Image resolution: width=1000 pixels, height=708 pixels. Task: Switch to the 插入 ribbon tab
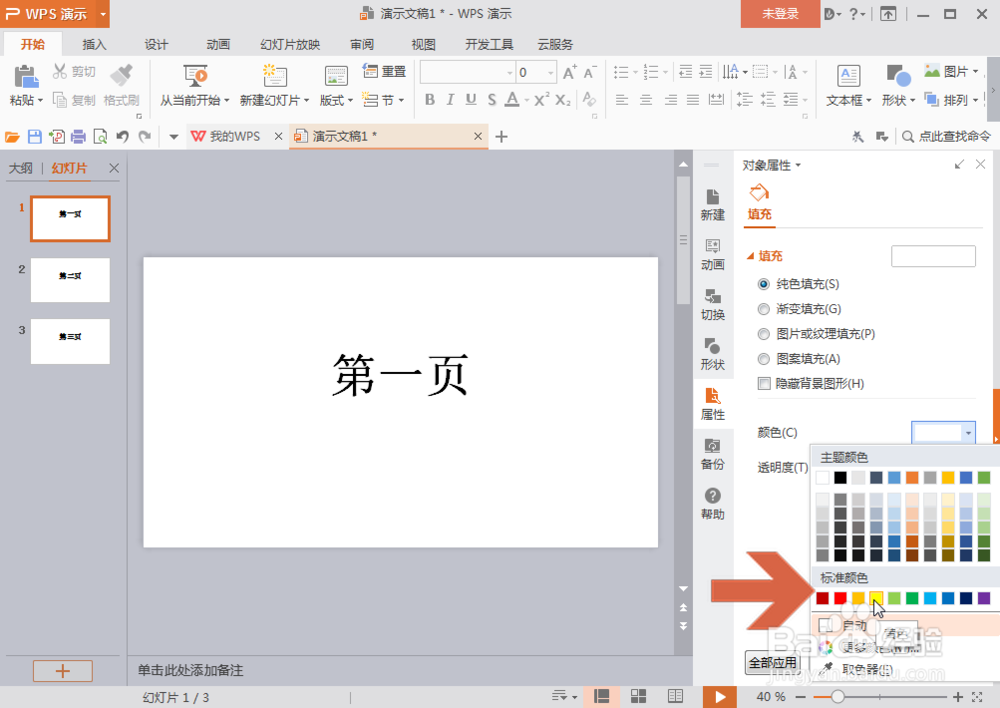pos(94,45)
